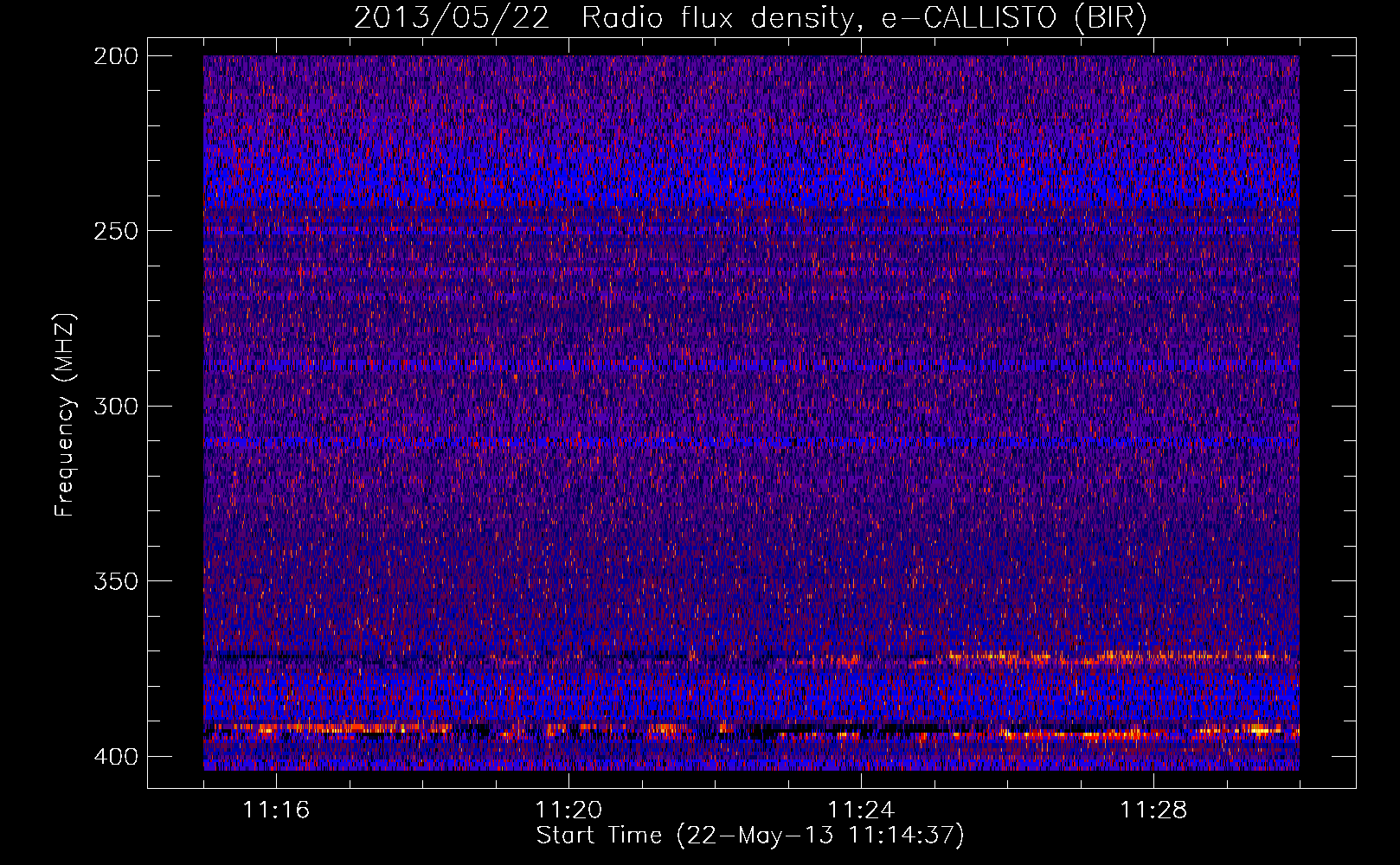Click the 300 frequency tick label
Screen dimensions: 1400x865
coord(115,407)
